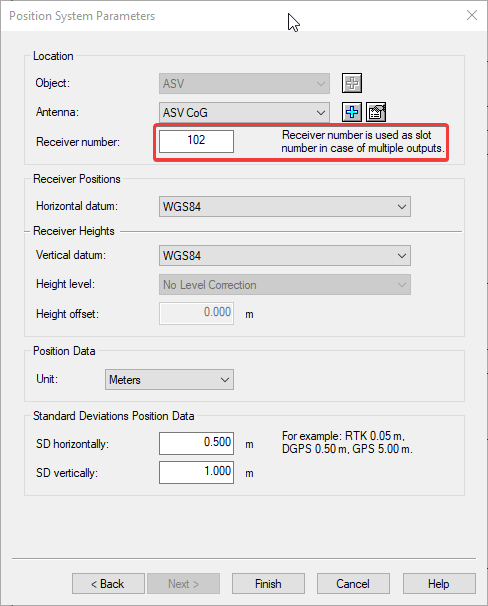Edit the SD vertically value 1.000
The image size is (488, 606).
[x=196, y=472]
